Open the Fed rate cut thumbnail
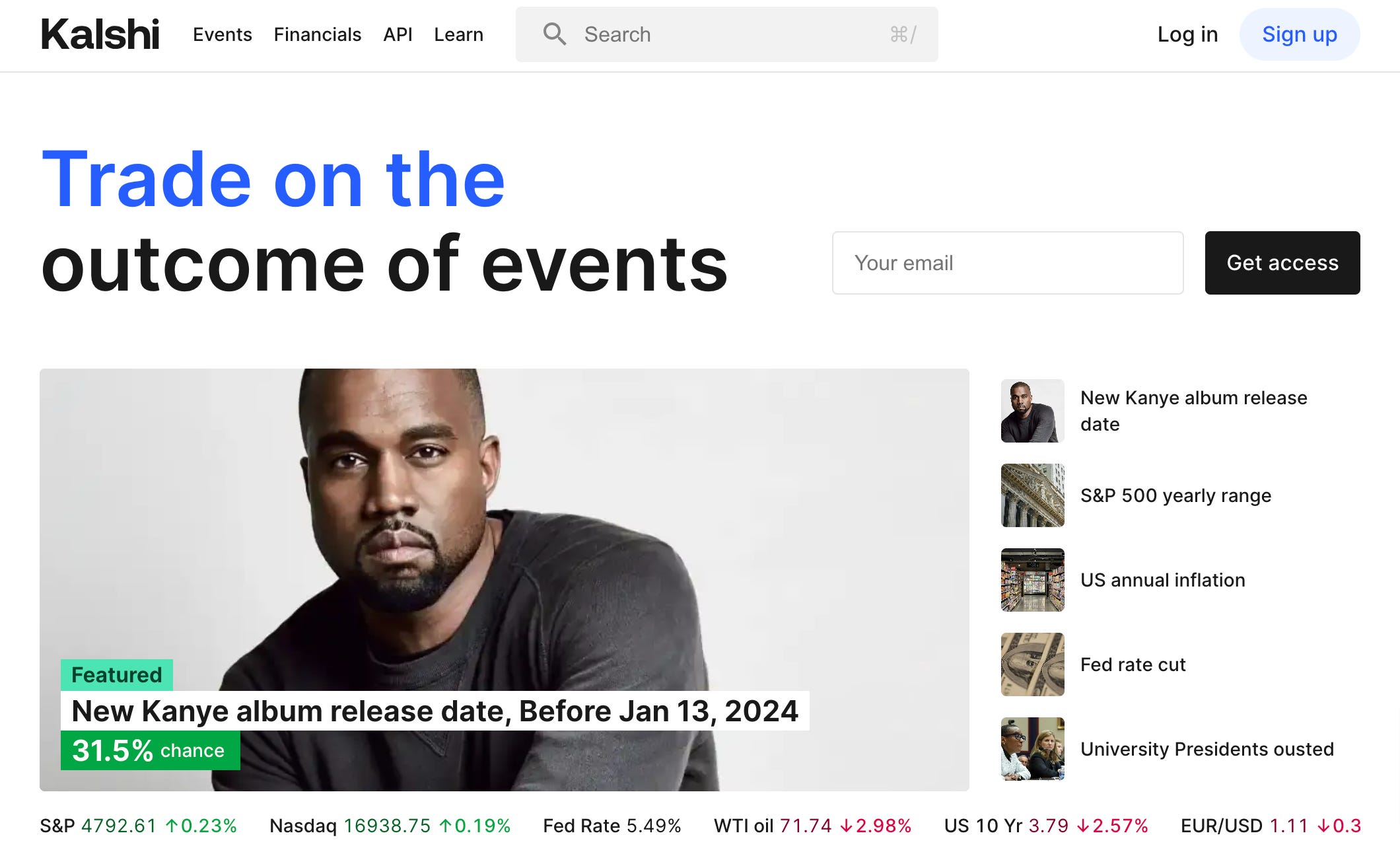 tap(1033, 664)
